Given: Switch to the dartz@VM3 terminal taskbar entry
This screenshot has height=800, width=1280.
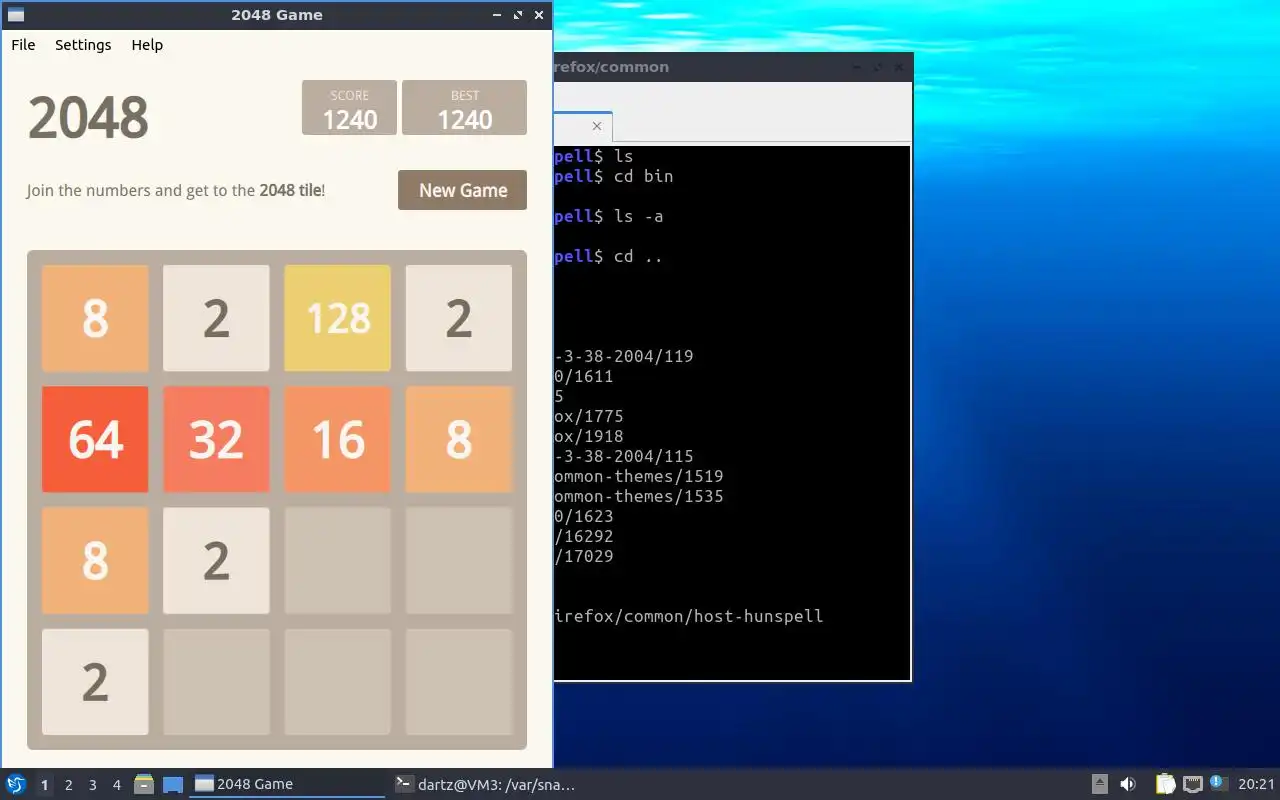Looking at the screenshot, I should [485, 784].
